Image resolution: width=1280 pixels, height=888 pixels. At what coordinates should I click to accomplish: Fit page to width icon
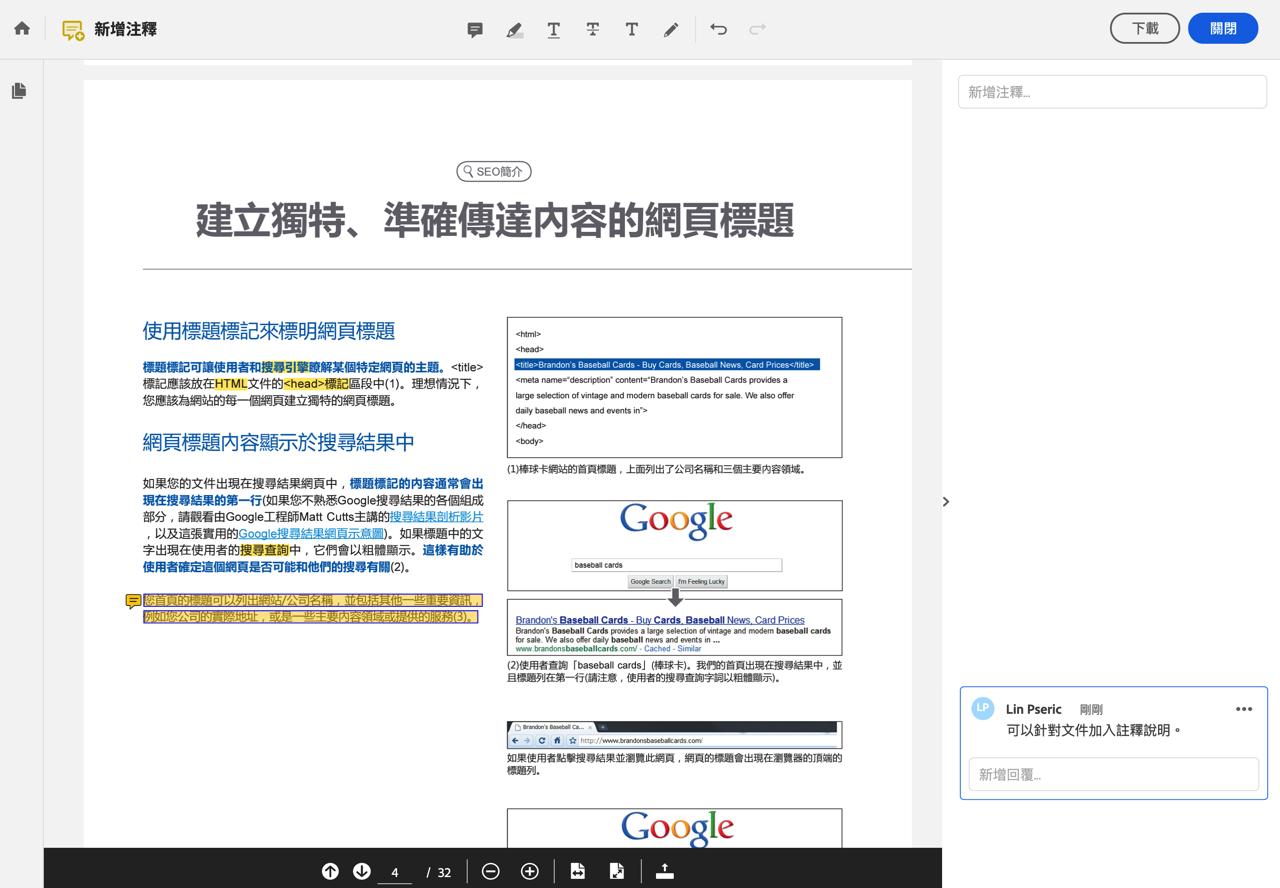click(x=578, y=872)
